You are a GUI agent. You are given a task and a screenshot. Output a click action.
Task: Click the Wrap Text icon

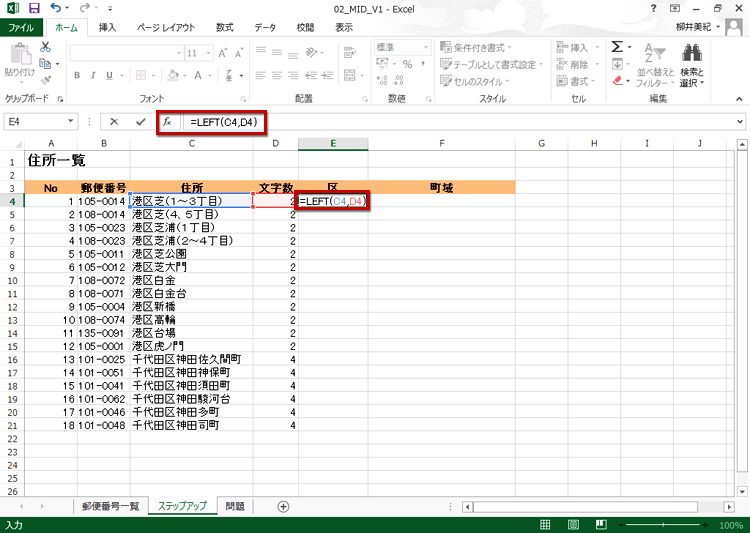coord(350,52)
